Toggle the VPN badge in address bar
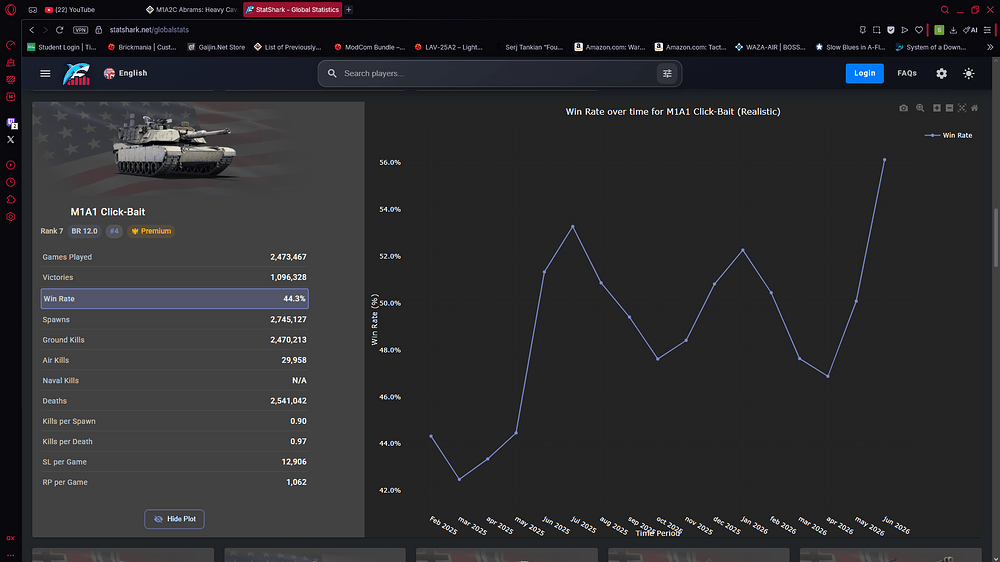1000x562 pixels. [x=80, y=30]
